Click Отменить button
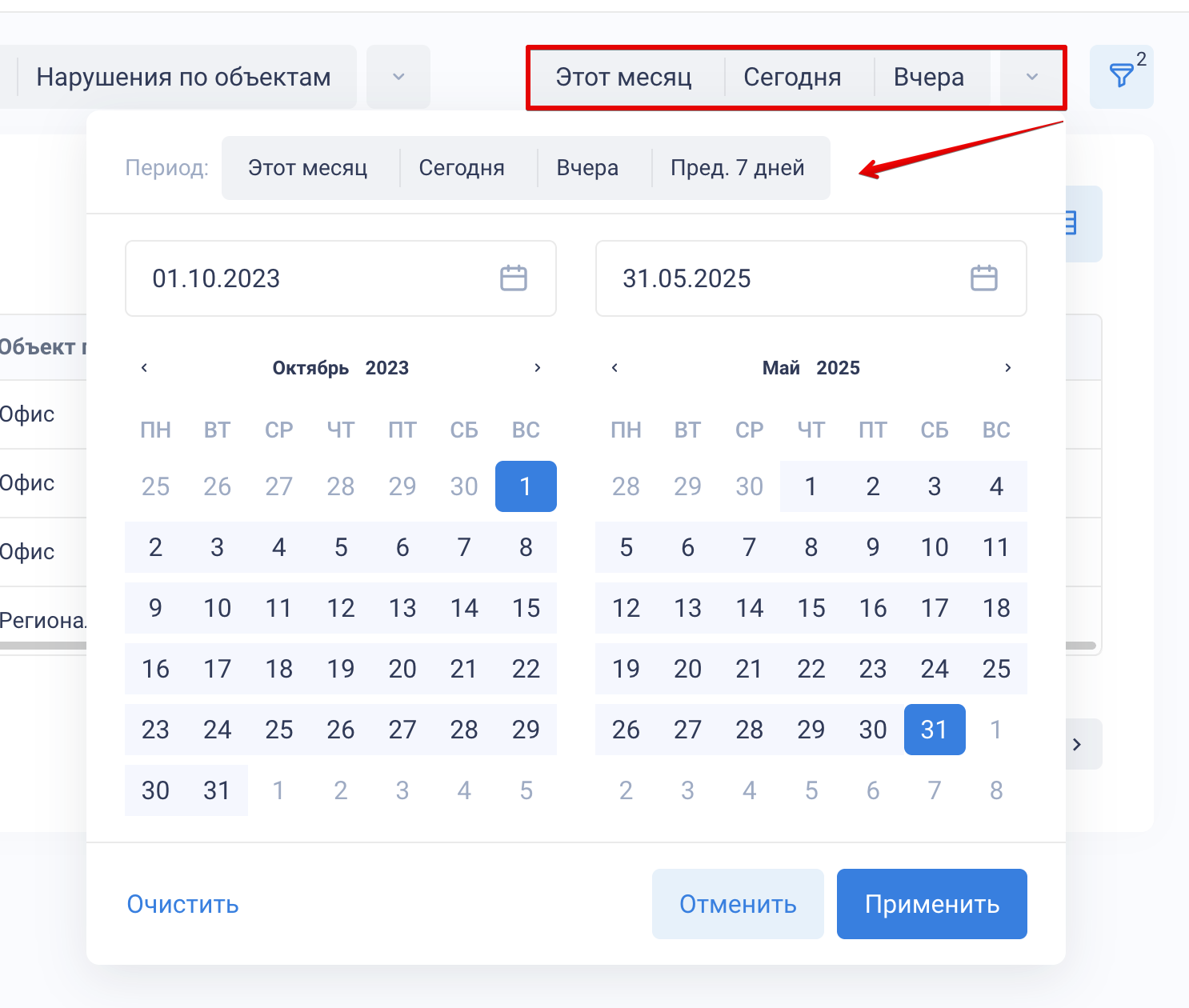 pyautogui.click(x=738, y=904)
